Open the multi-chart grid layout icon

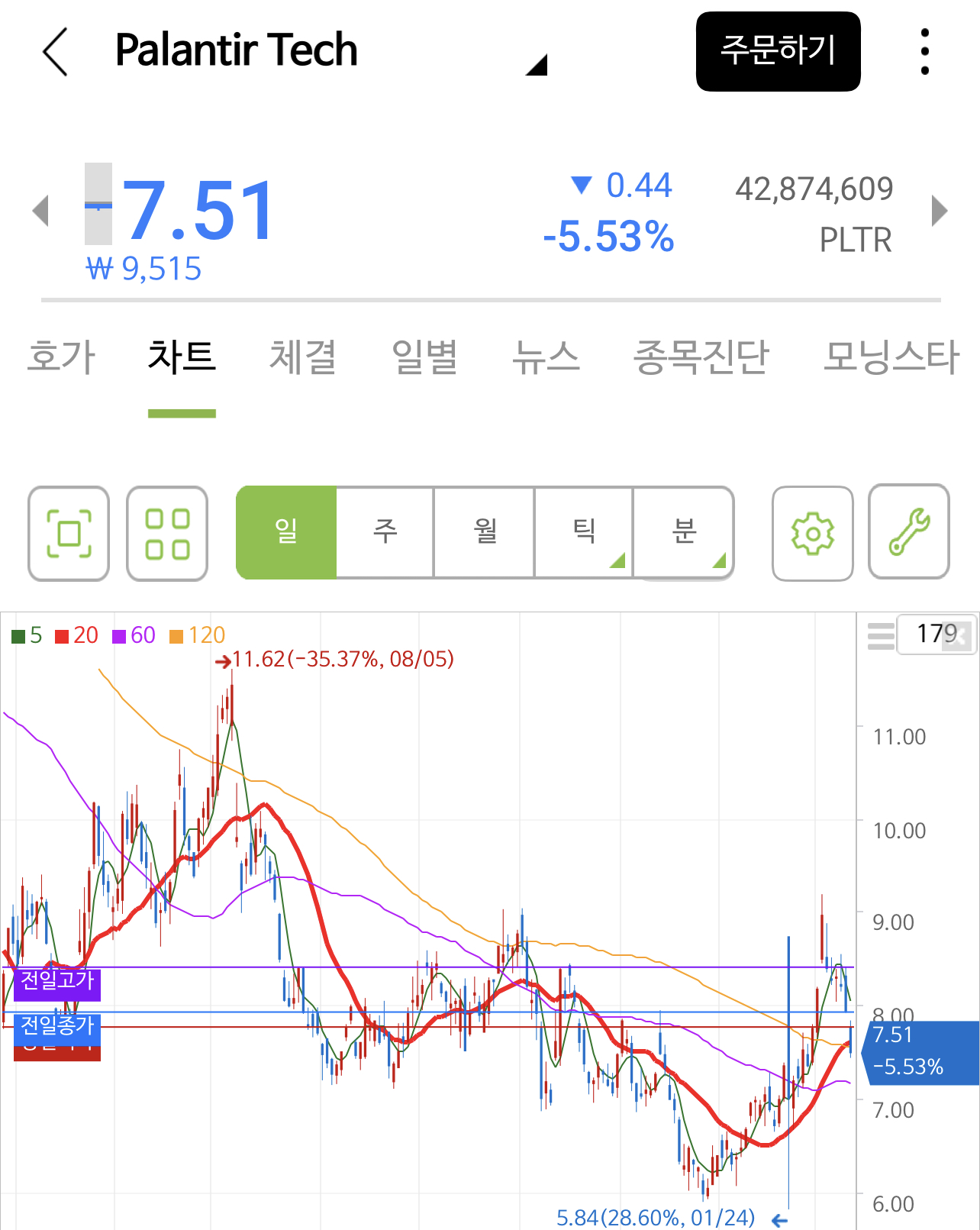tap(167, 533)
